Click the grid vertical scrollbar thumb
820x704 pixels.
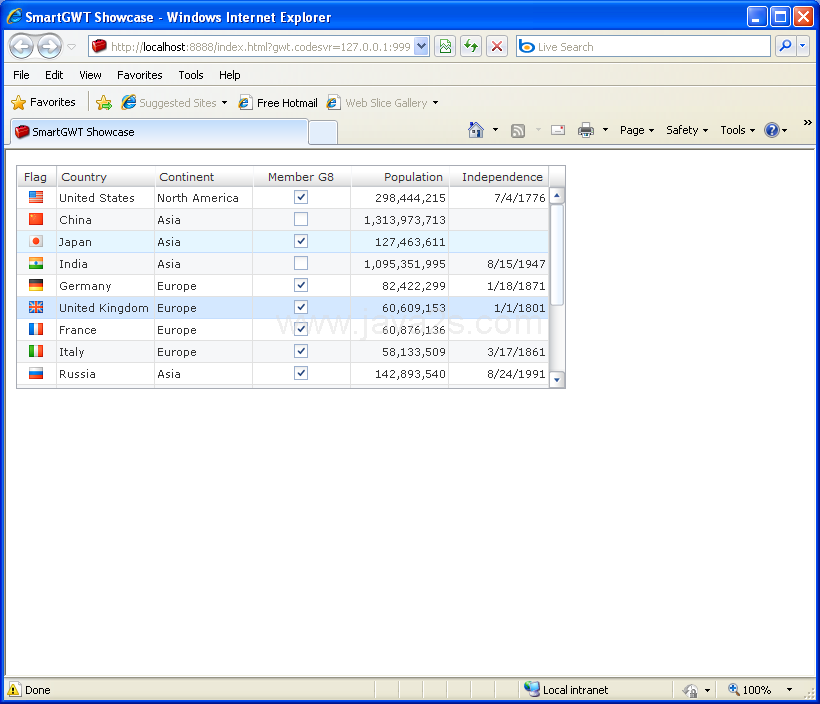(557, 254)
